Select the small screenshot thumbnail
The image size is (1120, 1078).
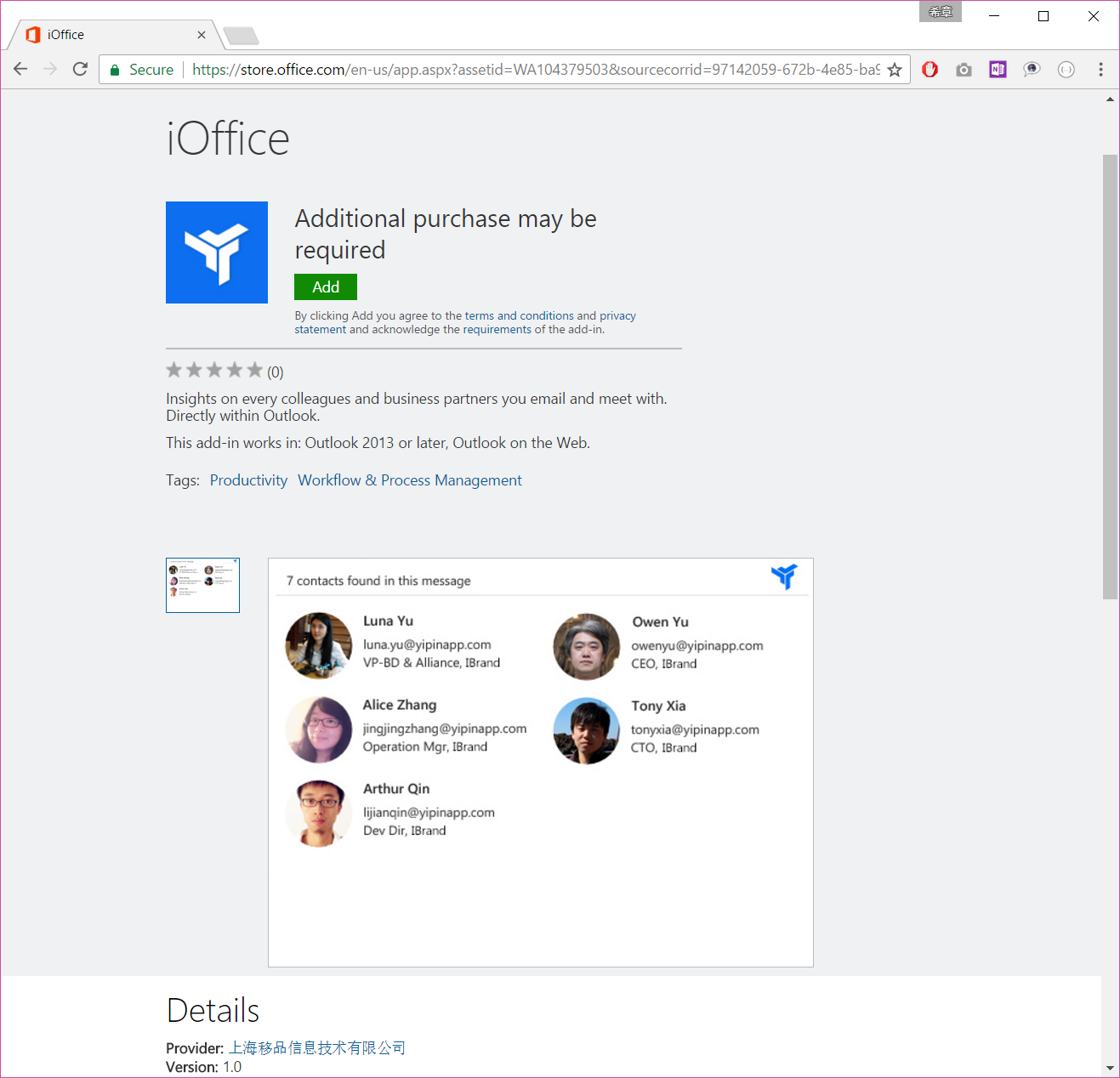[202, 585]
